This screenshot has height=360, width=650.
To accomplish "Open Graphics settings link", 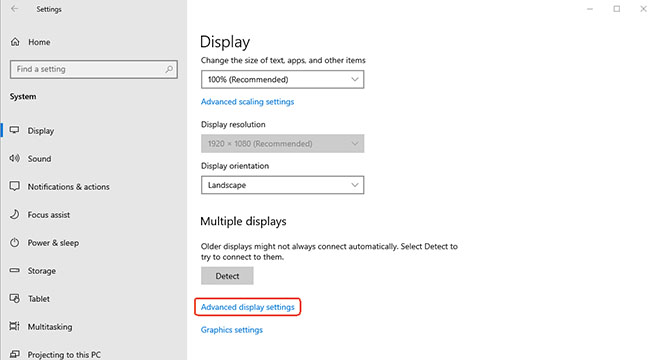I will pyautogui.click(x=232, y=330).
